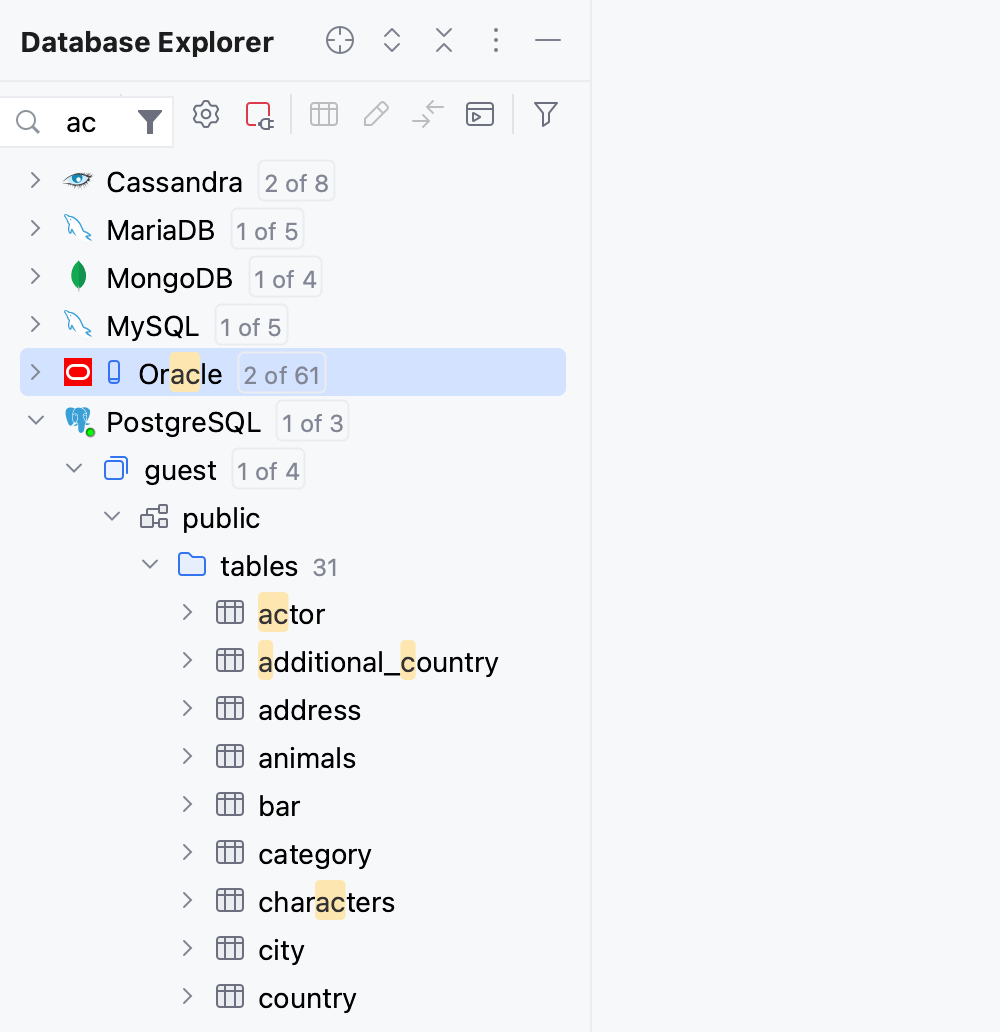Open the category table entry
Viewport: 1000px width, 1032px height.
click(315, 853)
